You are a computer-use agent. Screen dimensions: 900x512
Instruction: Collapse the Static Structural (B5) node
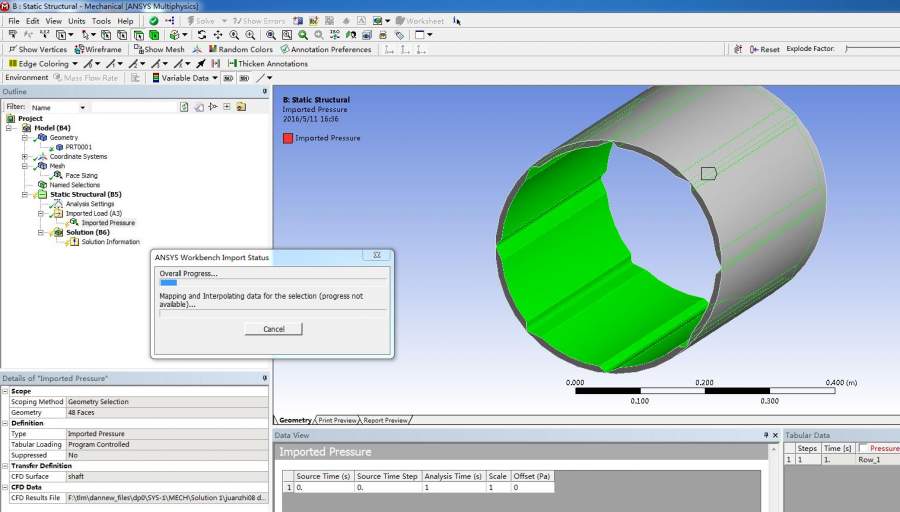click(x=25, y=195)
